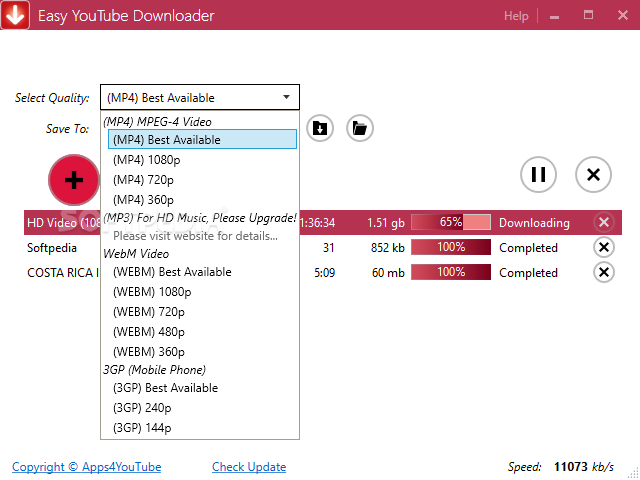Click the Downloading status text
The width and height of the screenshot is (640, 480).
534,223
